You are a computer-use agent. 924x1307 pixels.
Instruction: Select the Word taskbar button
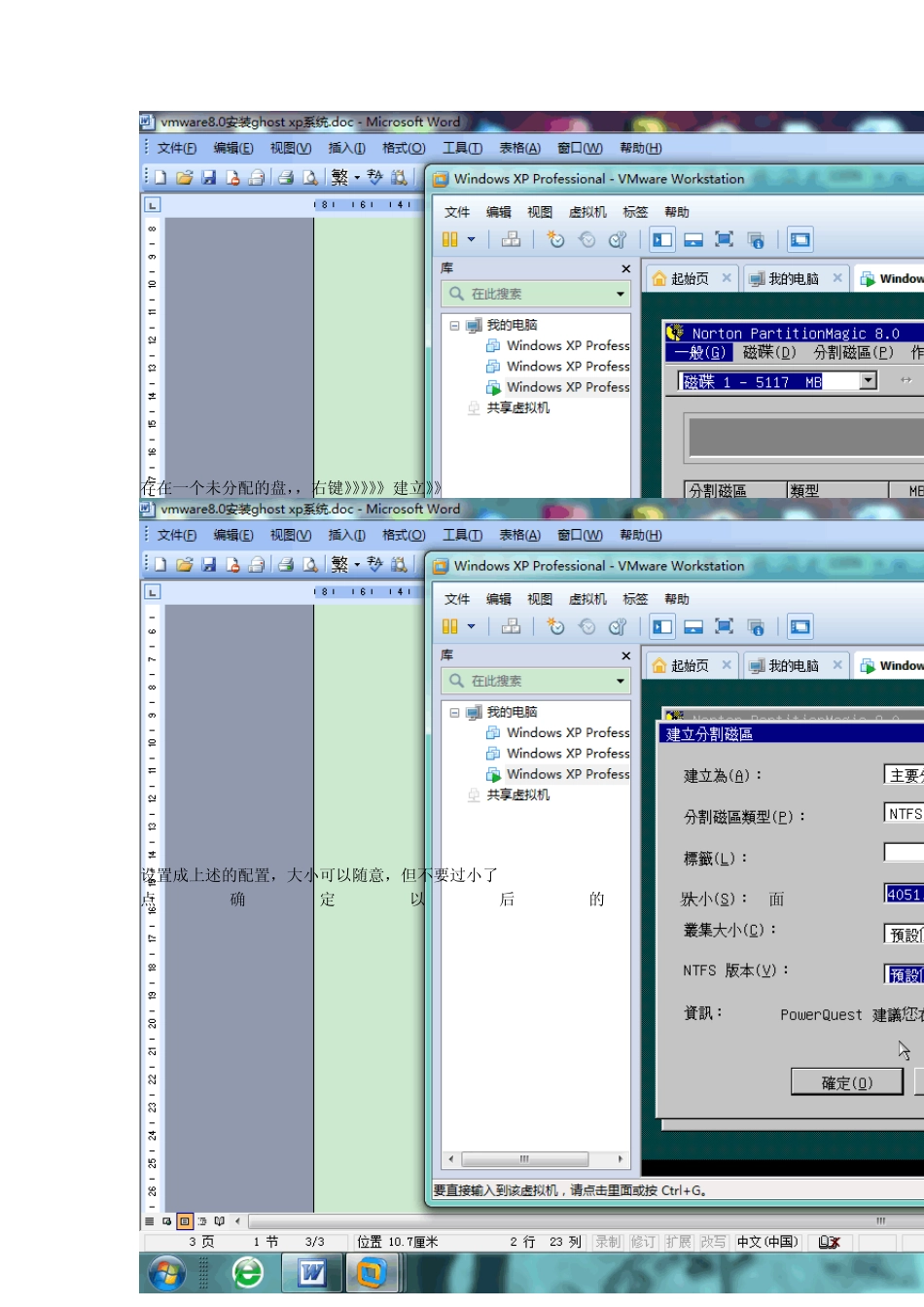[x=311, y=1272]
